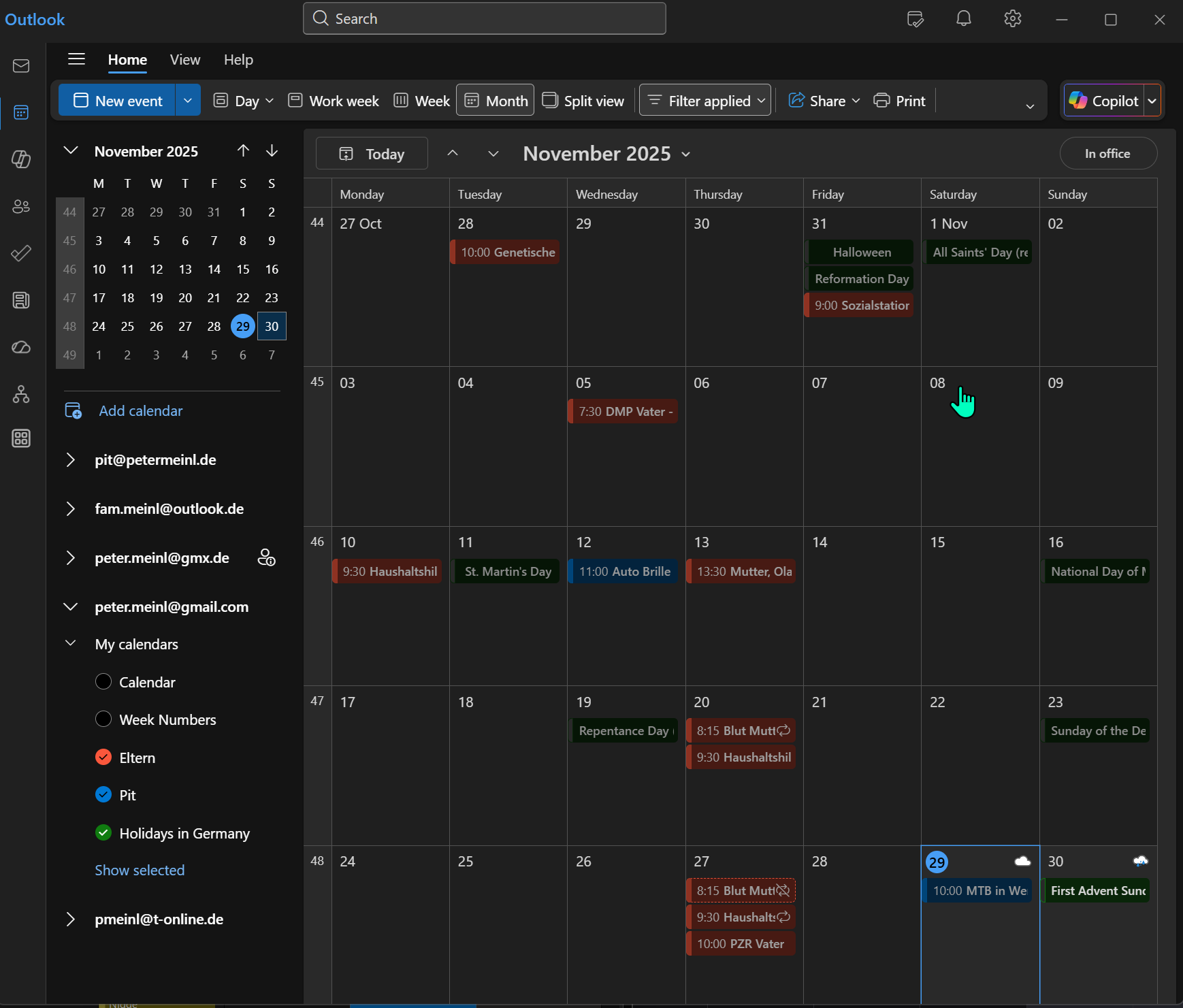This screenshot has width=1183, height=1008.
Task: Click the hamburger navigation menu icon
Action: click(76, 59)
